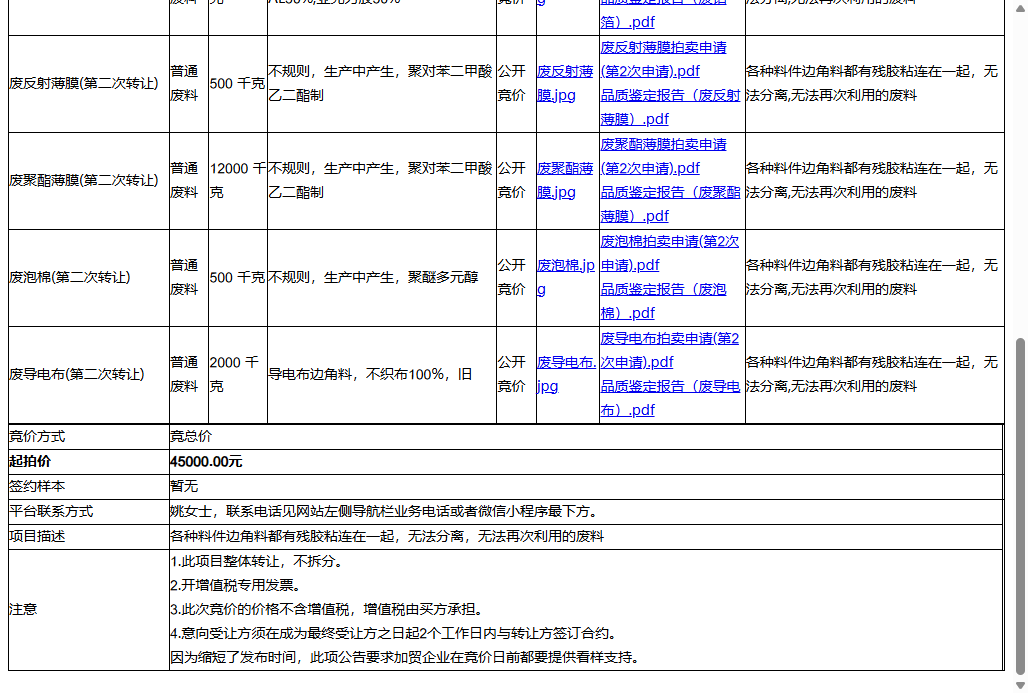Open the 废泡棉.jpg image link
Viewport: 1028px width, 693px height.
(x=560, y=277)
